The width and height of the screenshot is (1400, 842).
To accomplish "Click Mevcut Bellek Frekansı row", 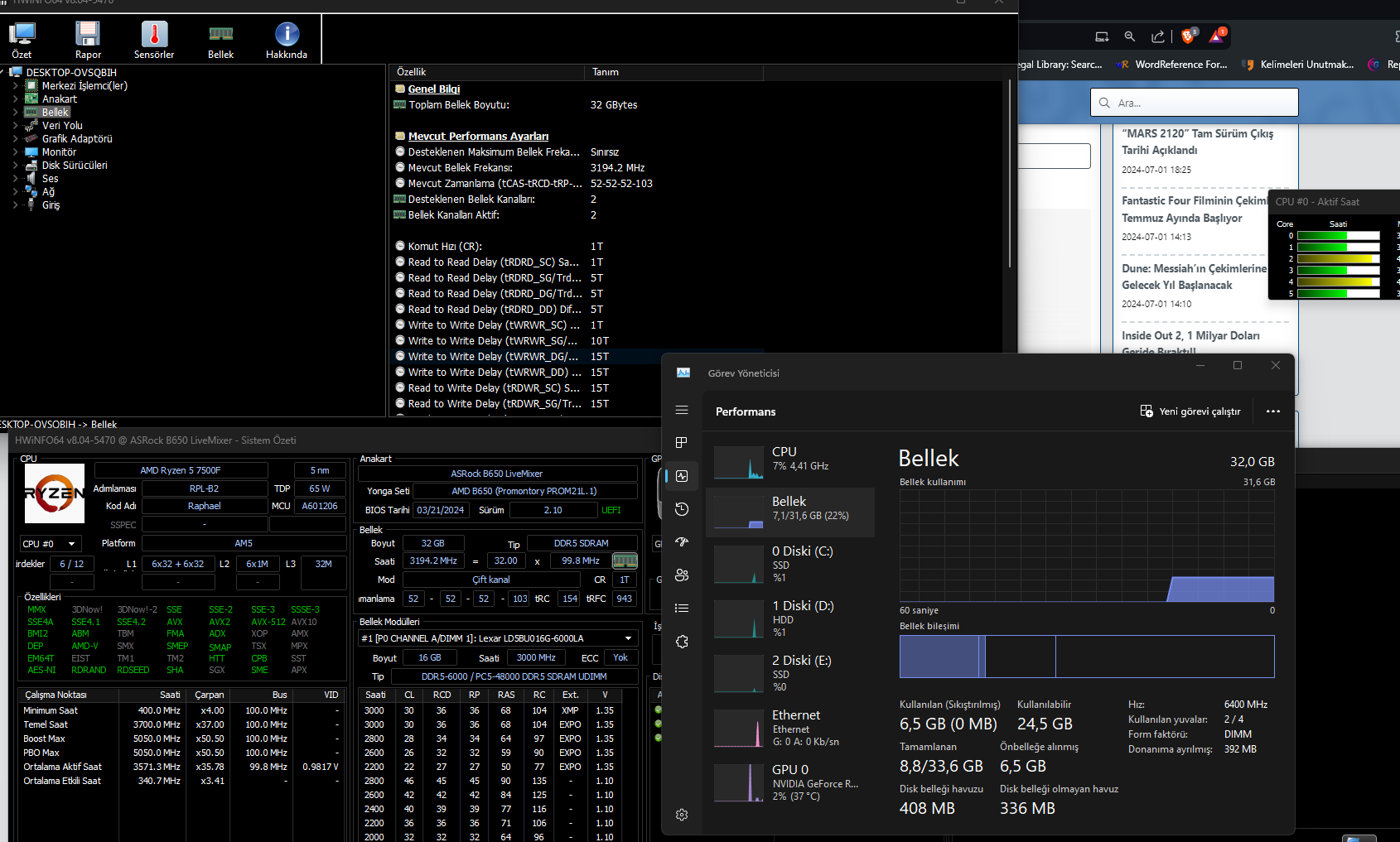I will click(x=577, y=168).
